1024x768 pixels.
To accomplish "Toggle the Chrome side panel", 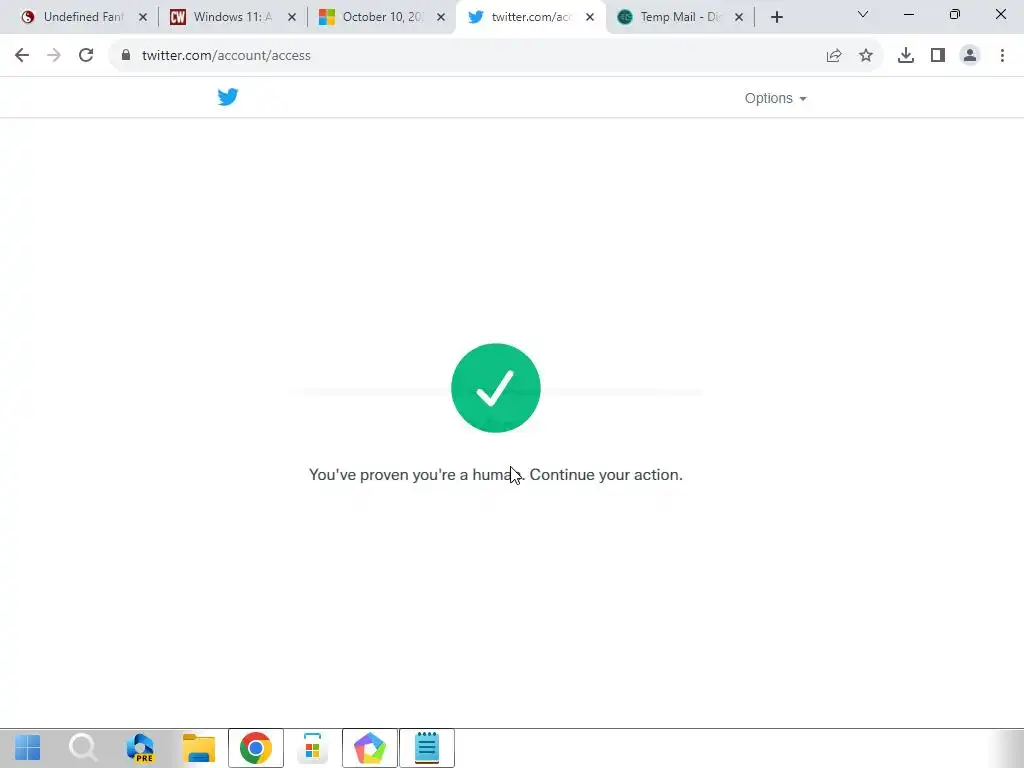I will coord(938,56).
